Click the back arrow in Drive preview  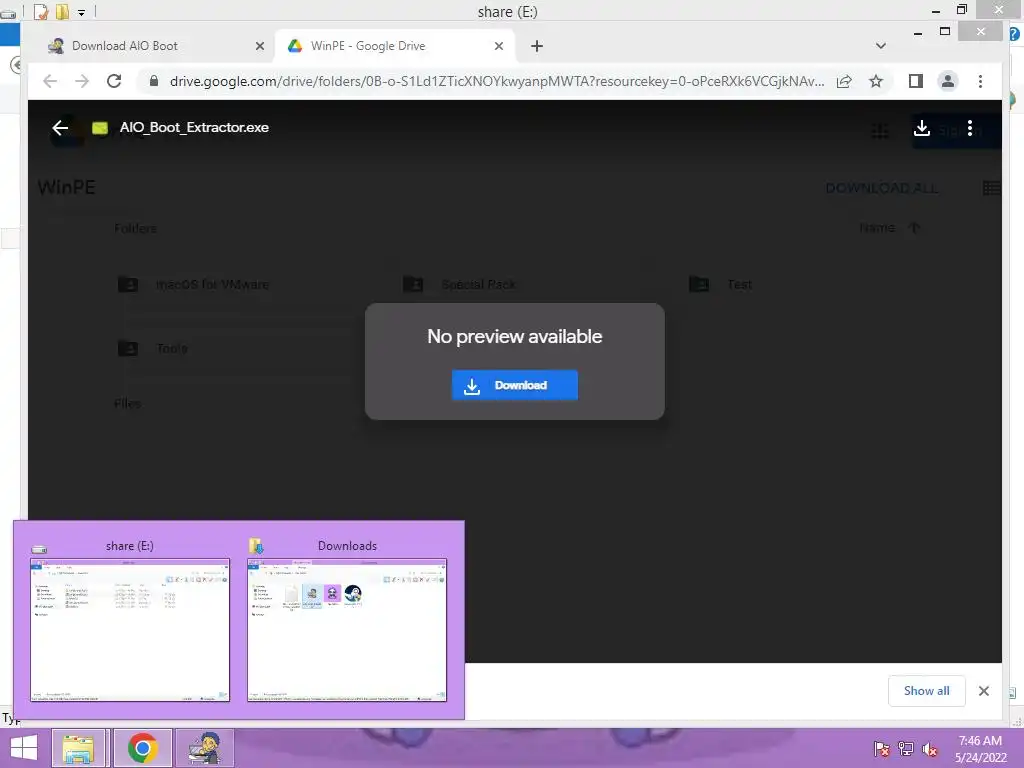click(x=60, y=127)
